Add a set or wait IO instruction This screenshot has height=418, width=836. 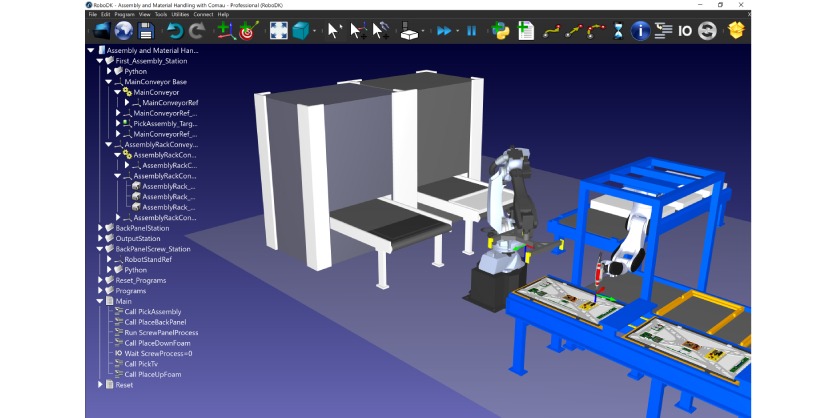pyautogui.click(x=685, y=31)
